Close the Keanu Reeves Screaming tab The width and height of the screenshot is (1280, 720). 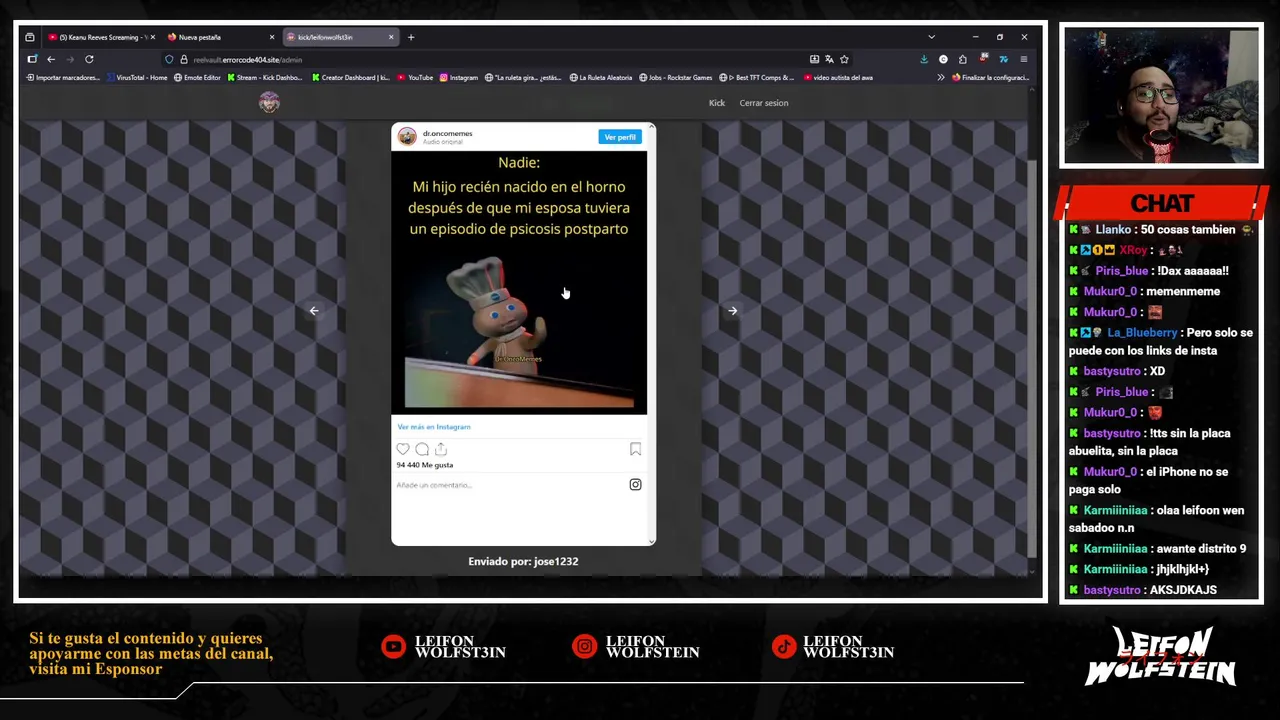[152, 37]
